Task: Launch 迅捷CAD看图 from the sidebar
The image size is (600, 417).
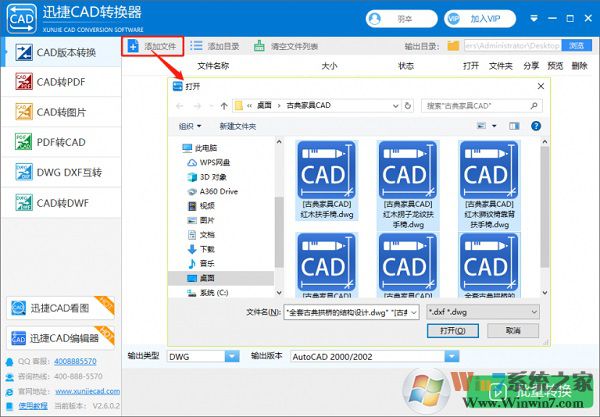Action: click(x=60, y=308)
